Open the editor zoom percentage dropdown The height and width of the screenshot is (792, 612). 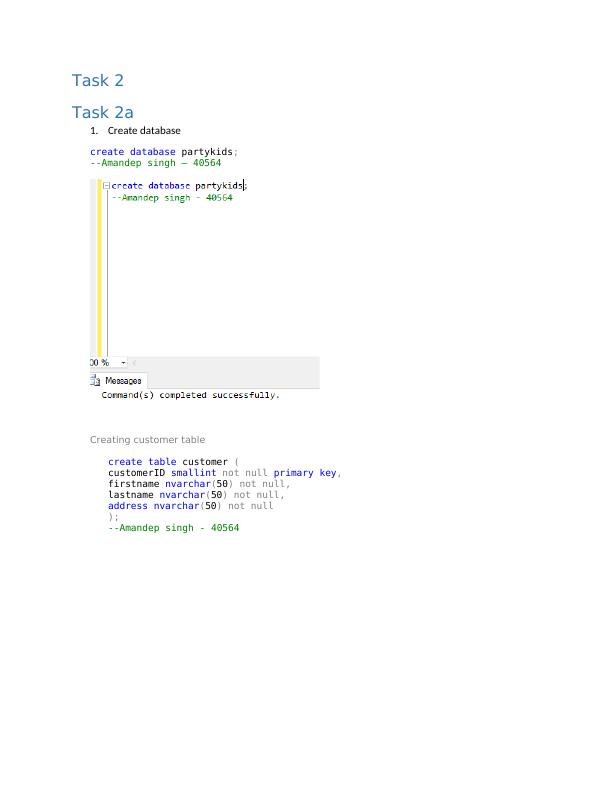pyautogui.click(x=123, y=363)
